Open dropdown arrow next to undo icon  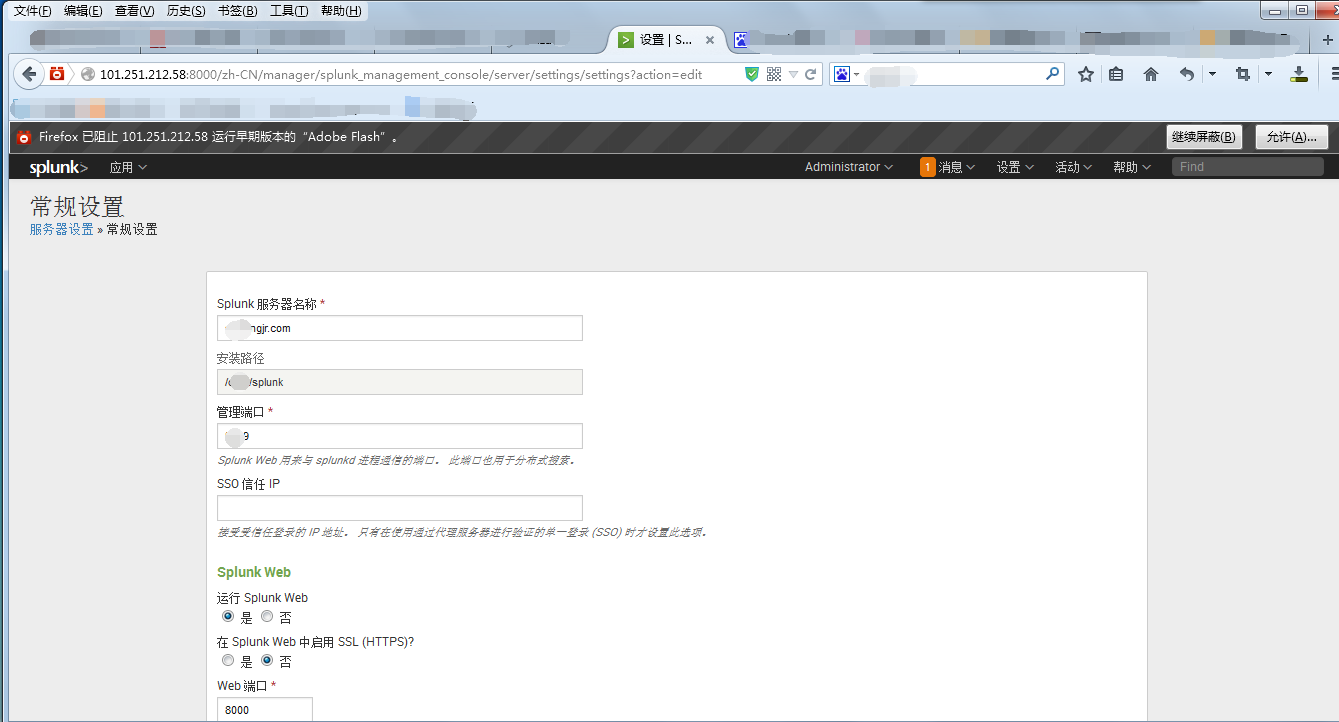pos(1212,74)
